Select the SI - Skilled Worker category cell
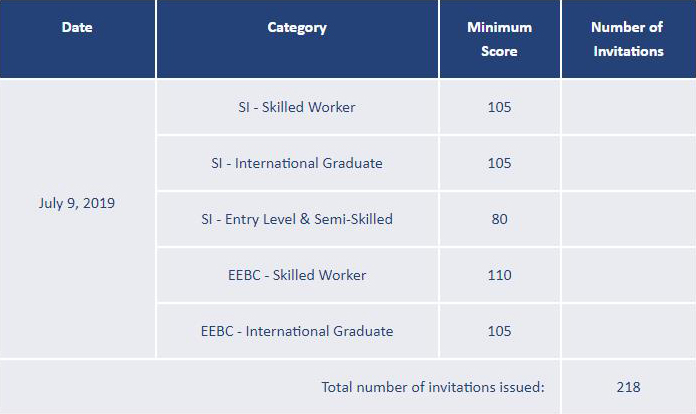 tap(297, 107)
